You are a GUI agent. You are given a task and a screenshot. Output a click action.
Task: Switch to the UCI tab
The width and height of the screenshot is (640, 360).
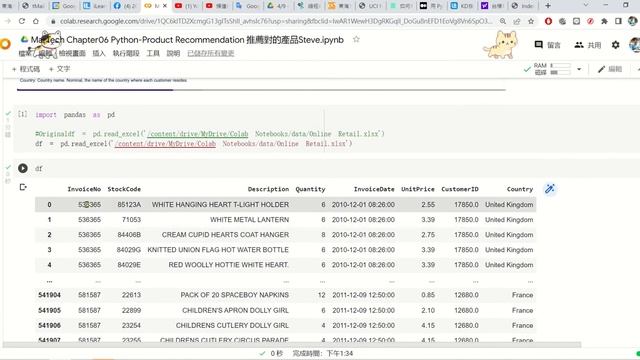(x=371, y=6)
